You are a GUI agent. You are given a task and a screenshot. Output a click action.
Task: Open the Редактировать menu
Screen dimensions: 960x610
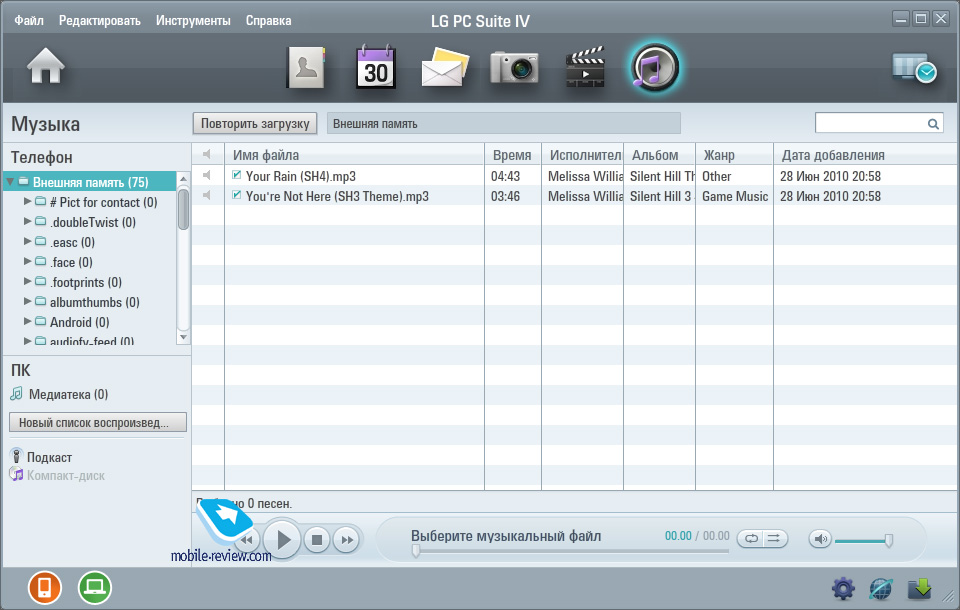click(x=100, y=20)
